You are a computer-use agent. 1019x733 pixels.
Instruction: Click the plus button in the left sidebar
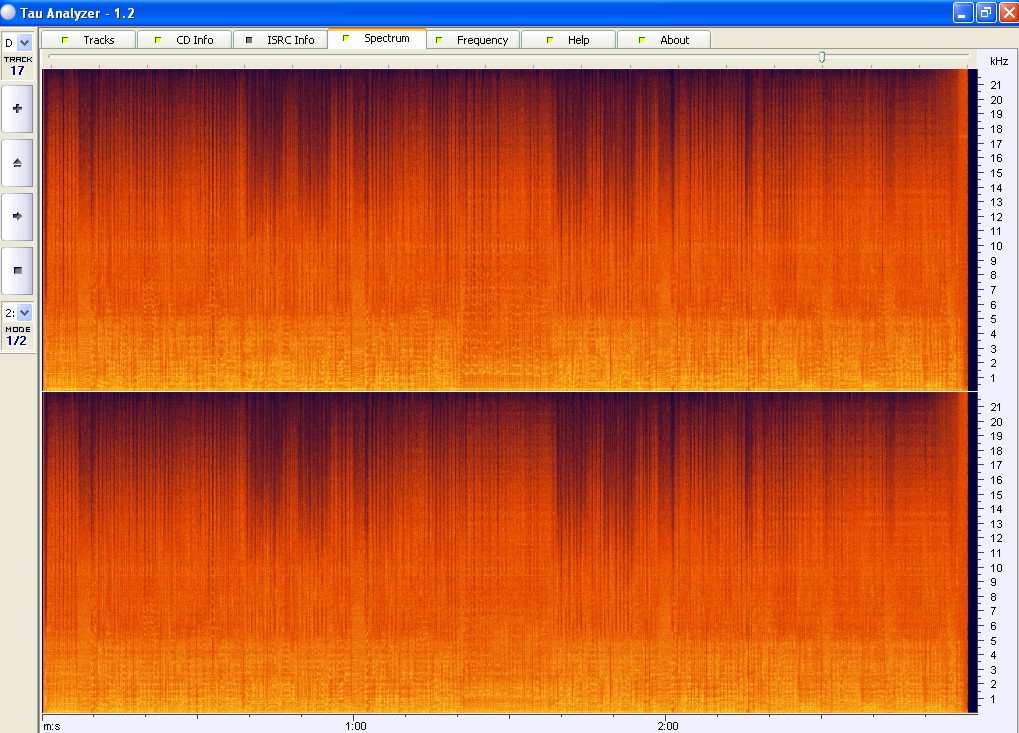click(x=17, y=107)
